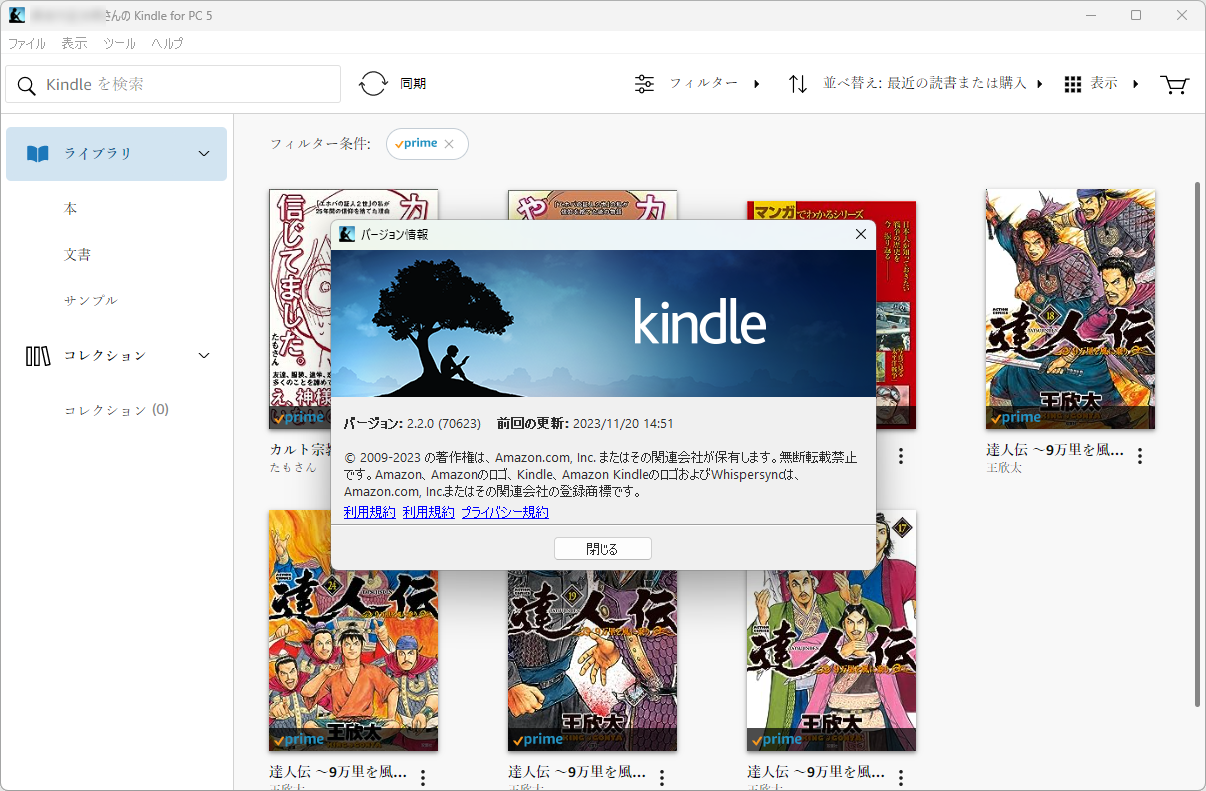Open the shopping cart icon

tap(1174, 84)
